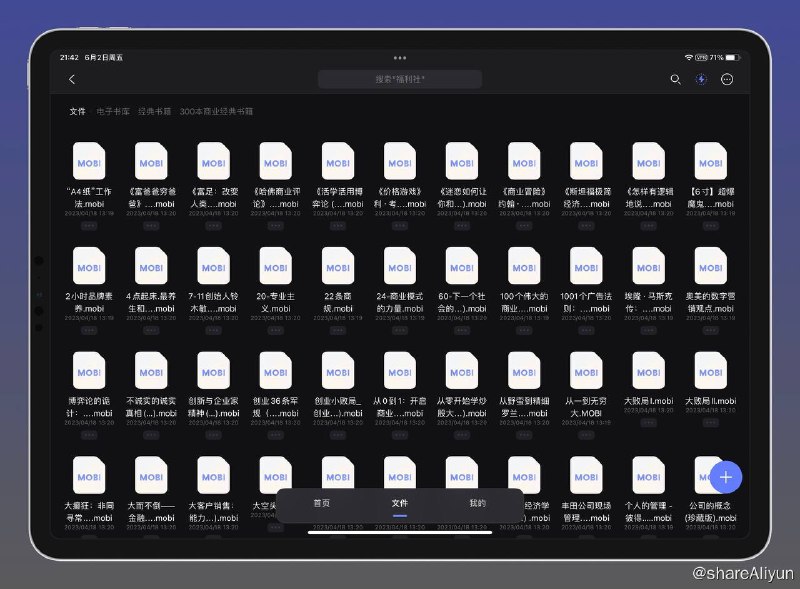Open the 我的 tab
800x589 pixels.
476,503
